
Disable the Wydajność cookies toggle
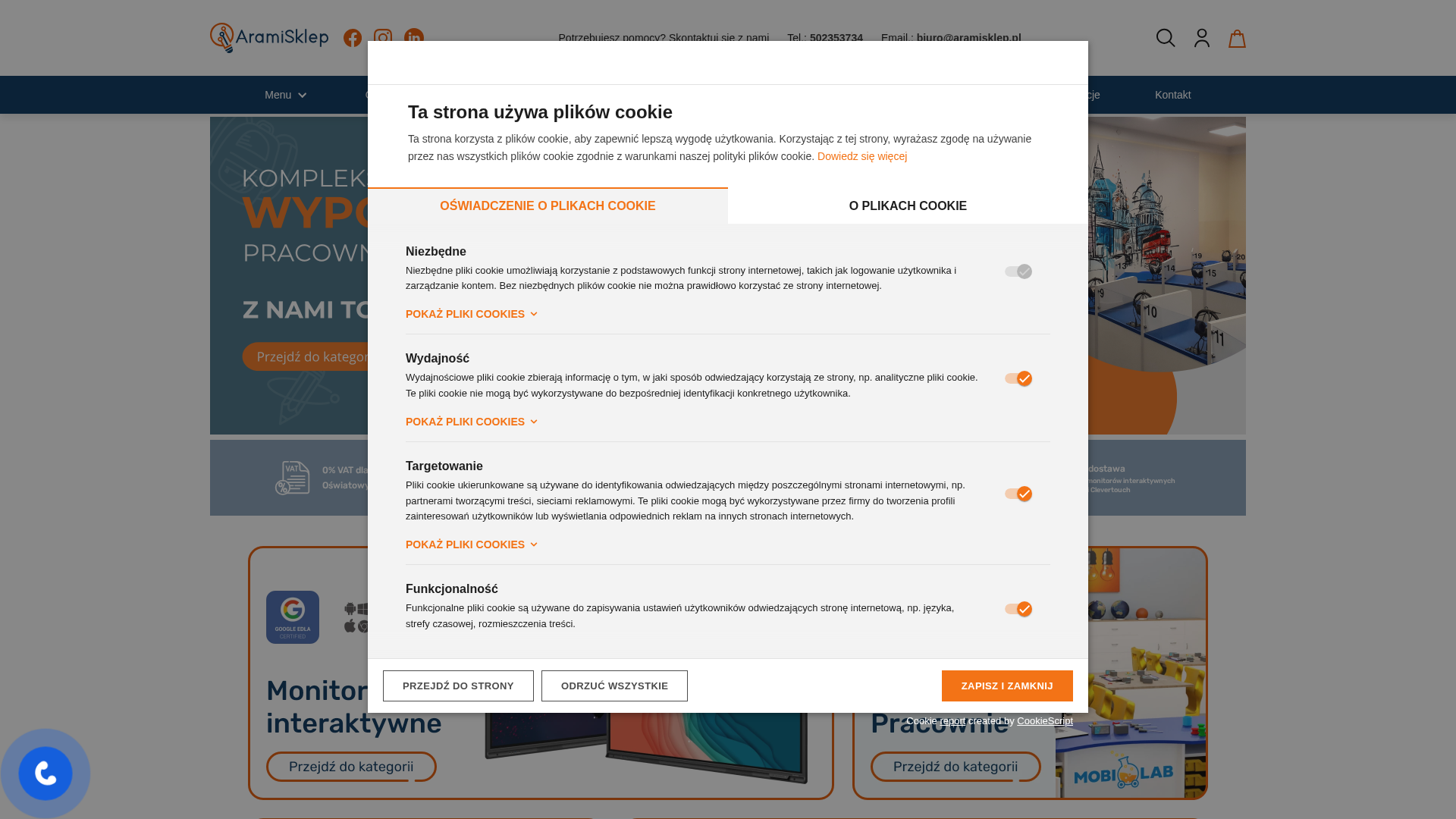pos(1018,378)
